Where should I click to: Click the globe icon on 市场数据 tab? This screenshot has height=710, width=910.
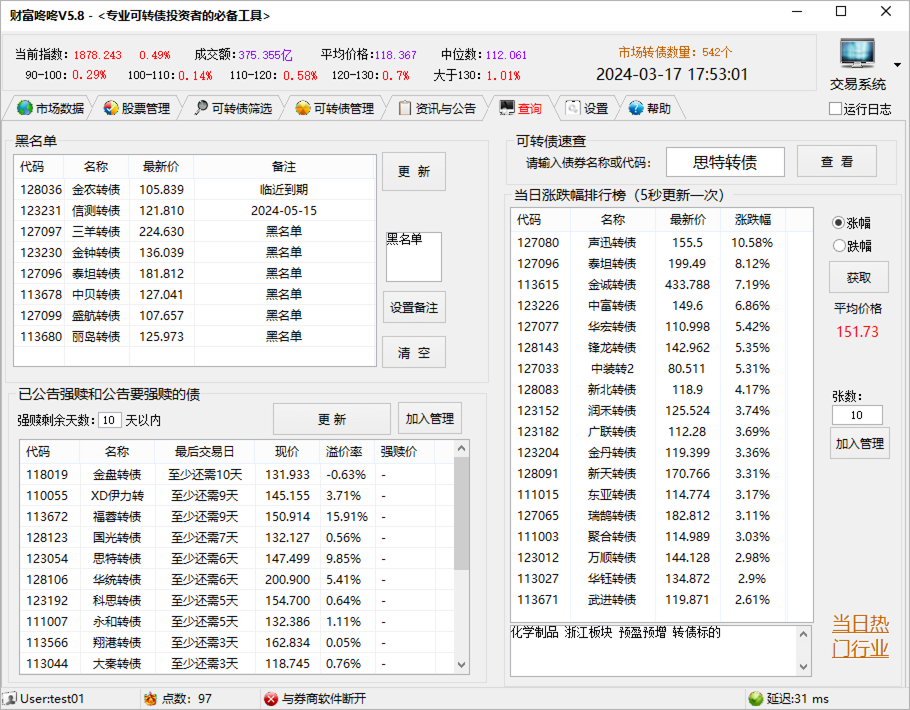tap(25, 108)
